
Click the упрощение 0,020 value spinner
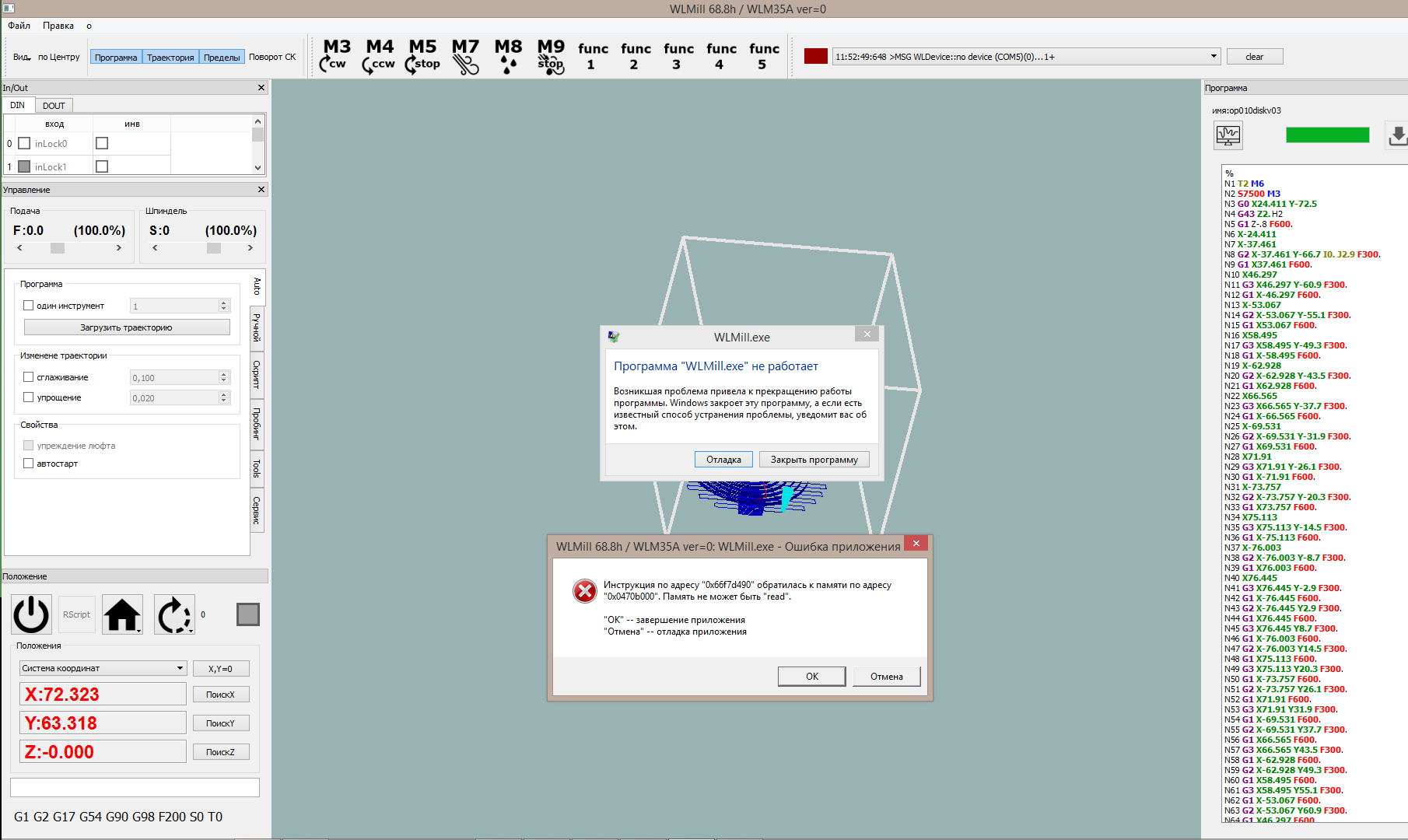click(x=180, y=398)
